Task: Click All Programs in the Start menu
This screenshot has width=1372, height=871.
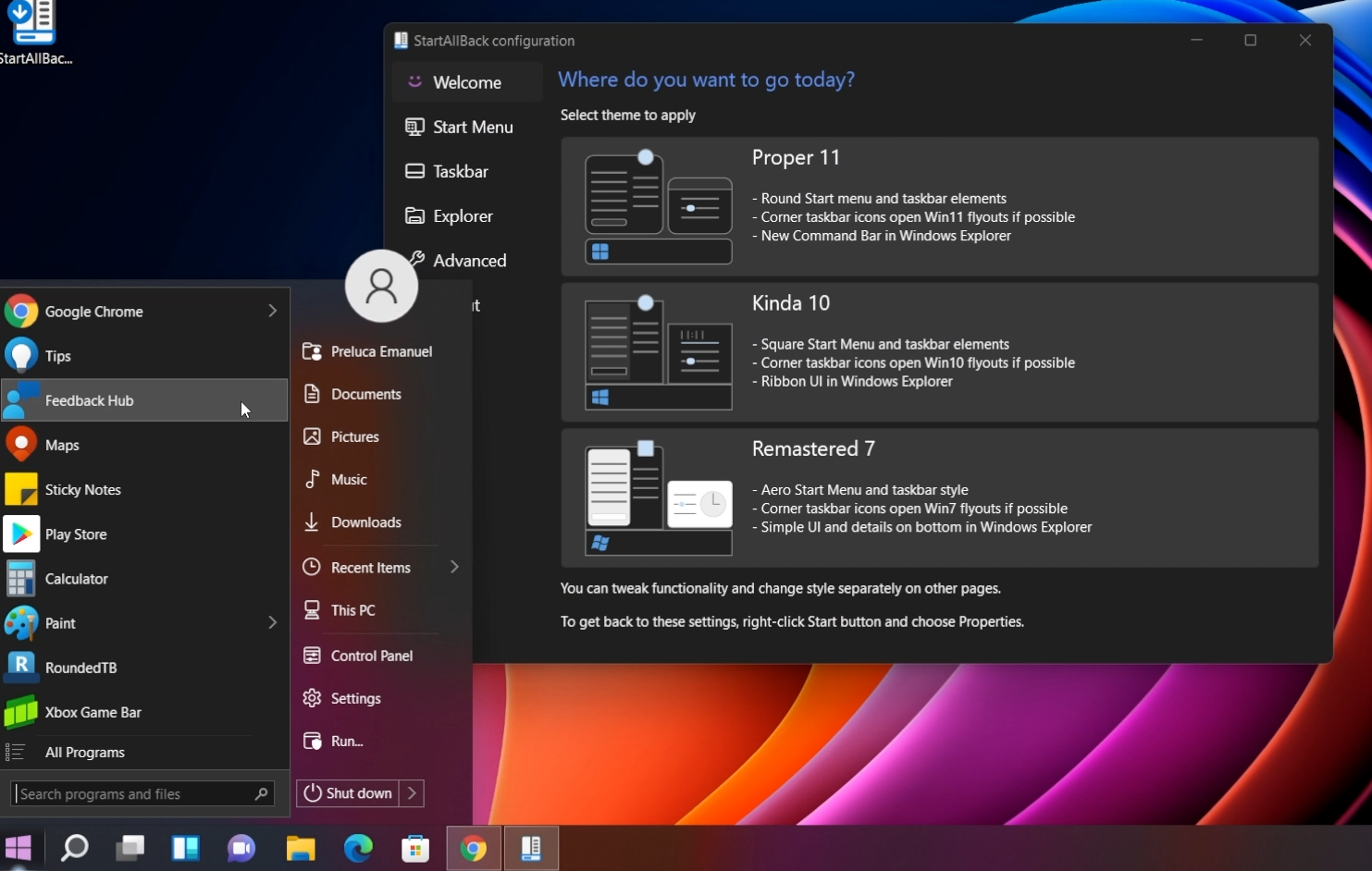Action: (85, 752)
